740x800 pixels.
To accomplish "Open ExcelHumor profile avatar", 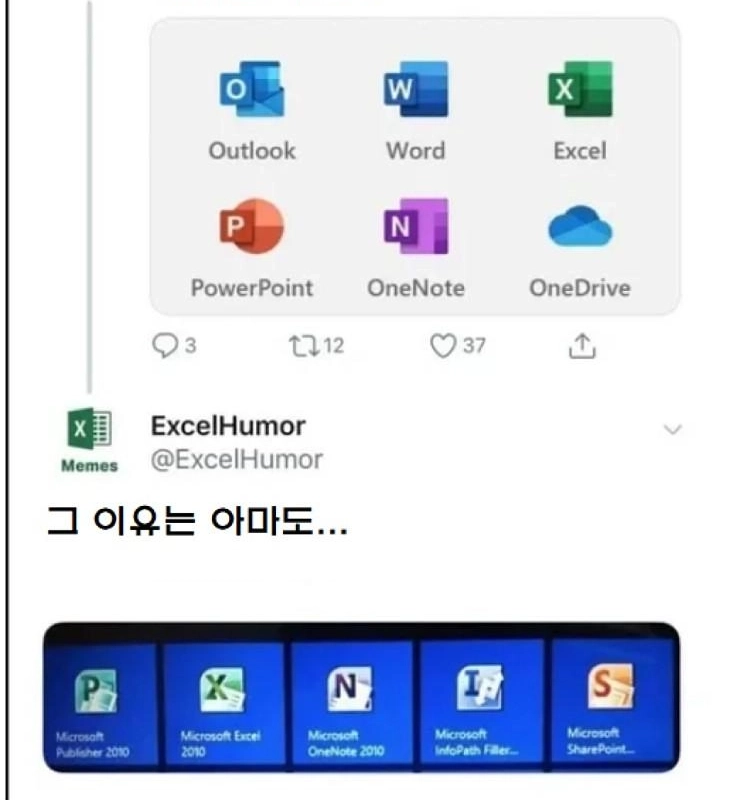I will (90, 440).
